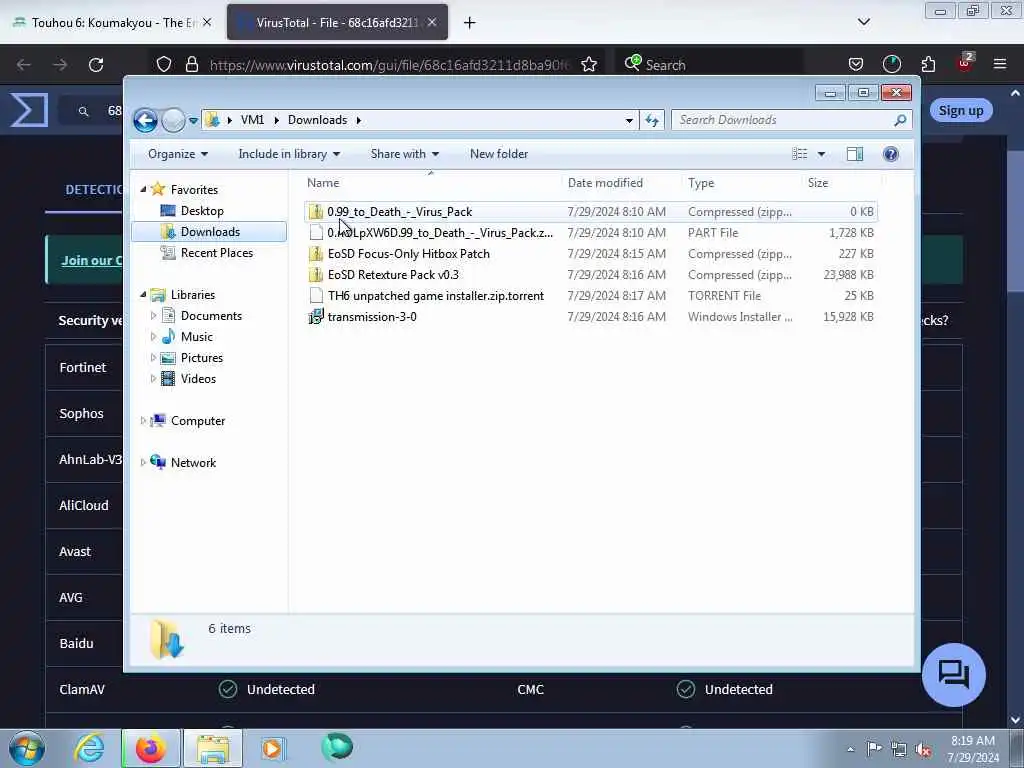The width and height of the screenshot is (1024, 768).
Task: List all Firefox tabs chevron
Action: click(863, 22)
